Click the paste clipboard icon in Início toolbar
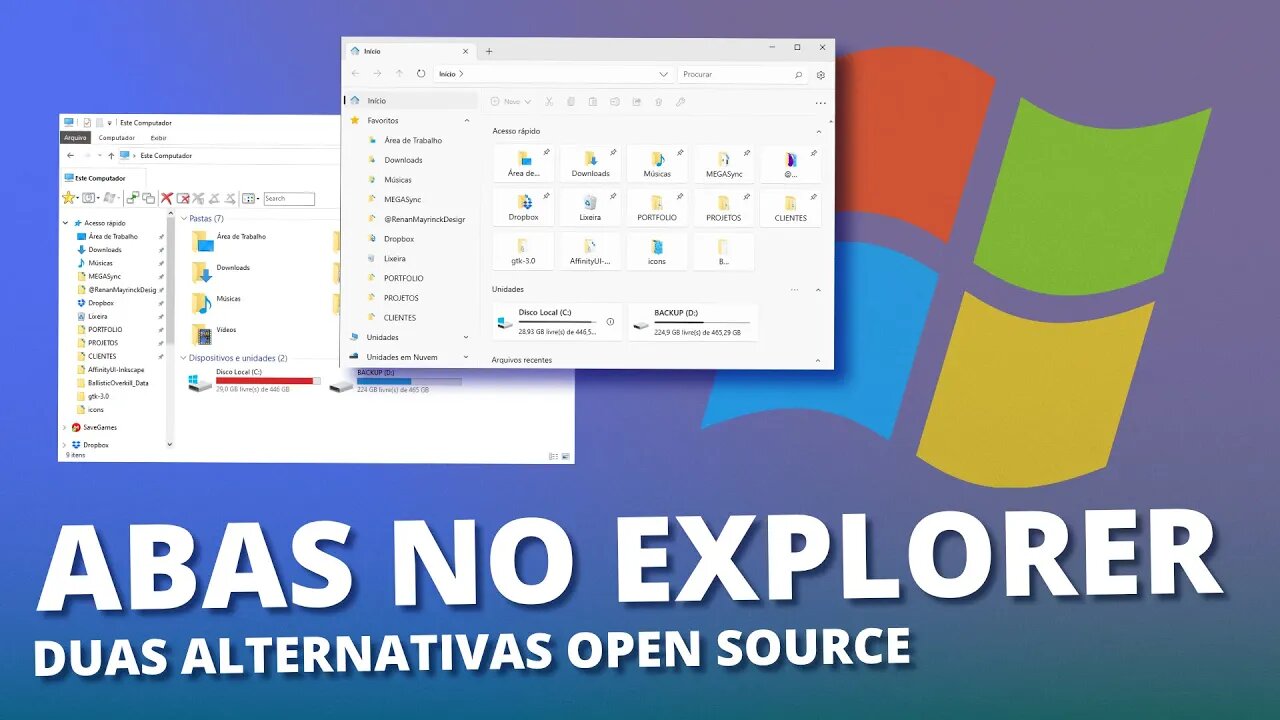 coord(593,102)
